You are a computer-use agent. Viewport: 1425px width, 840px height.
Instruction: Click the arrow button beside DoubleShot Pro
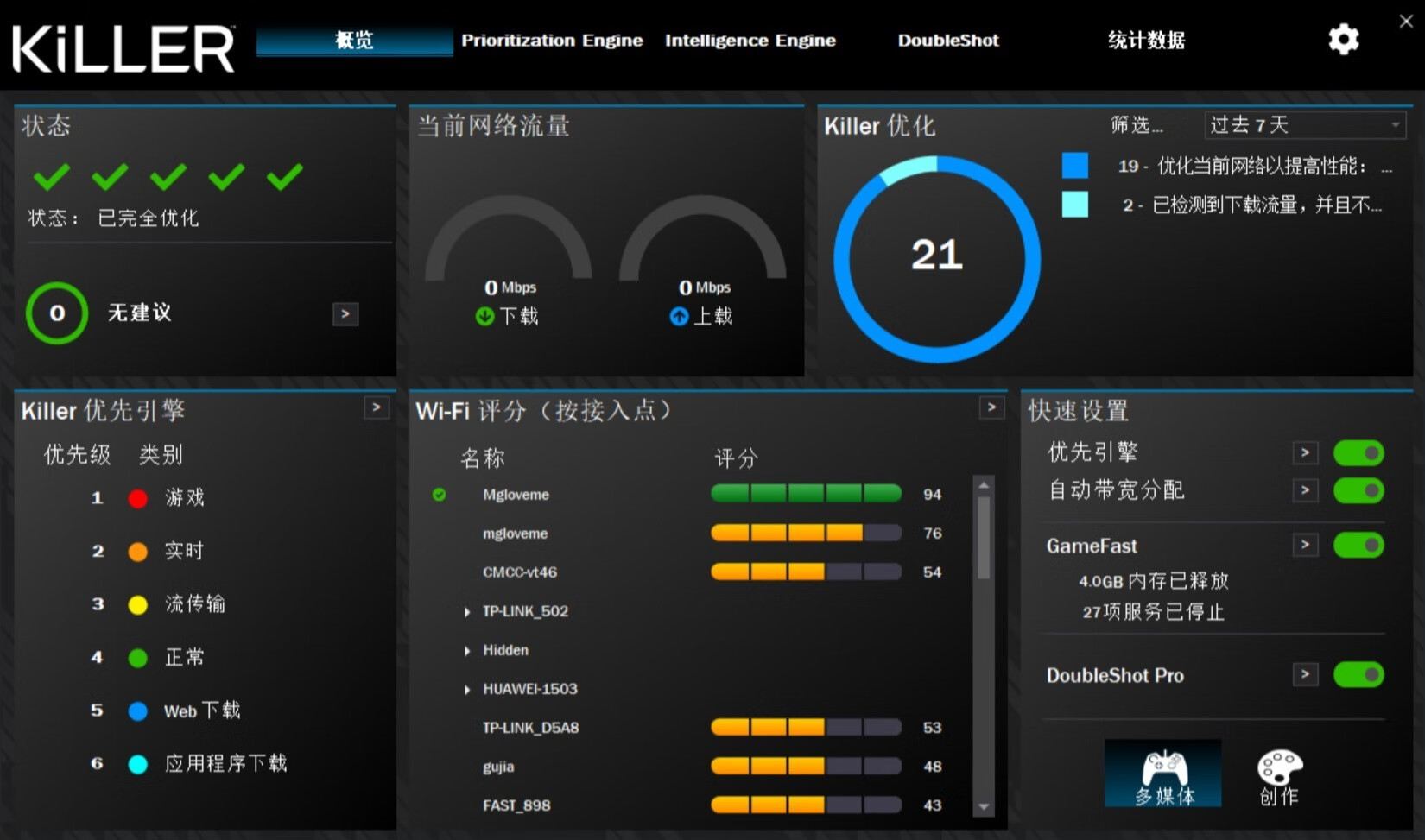coord(1305,675)
